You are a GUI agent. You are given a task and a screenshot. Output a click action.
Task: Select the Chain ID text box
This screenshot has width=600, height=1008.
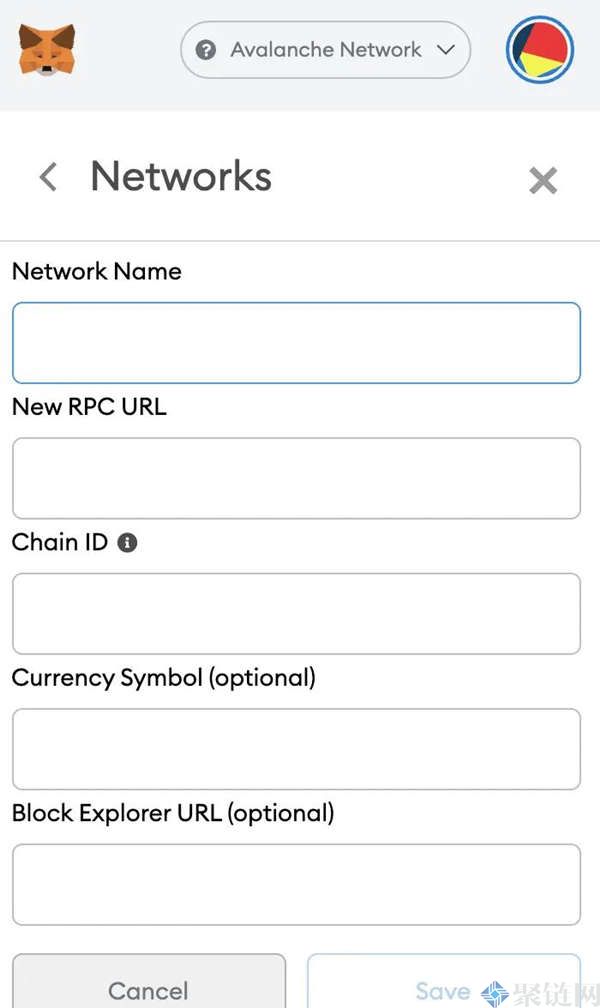point(296,613)
